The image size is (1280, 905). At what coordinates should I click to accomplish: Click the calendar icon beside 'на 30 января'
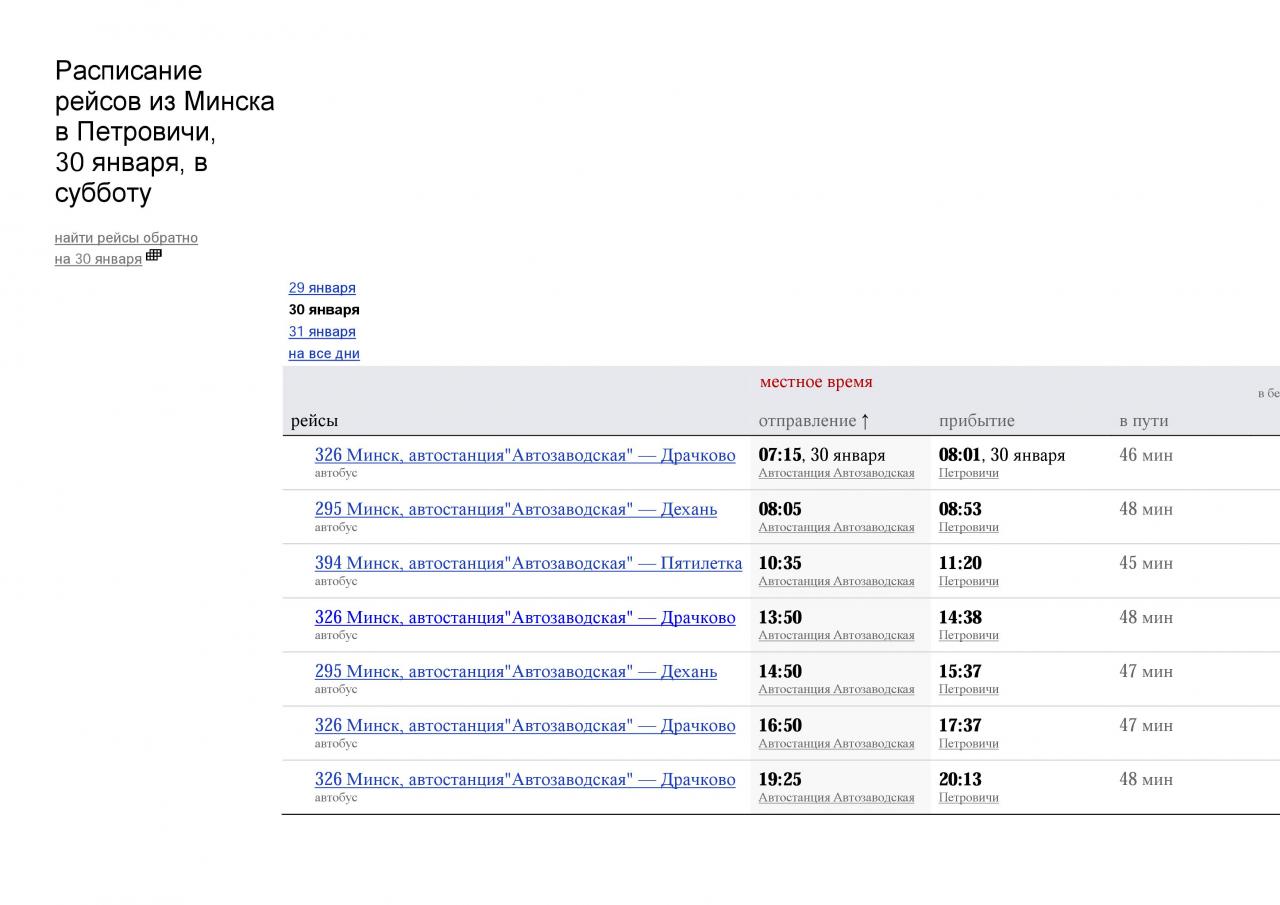tap(154, 256)
